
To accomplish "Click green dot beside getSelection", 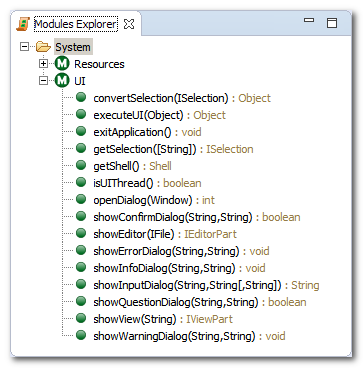I will click(81, 148).
